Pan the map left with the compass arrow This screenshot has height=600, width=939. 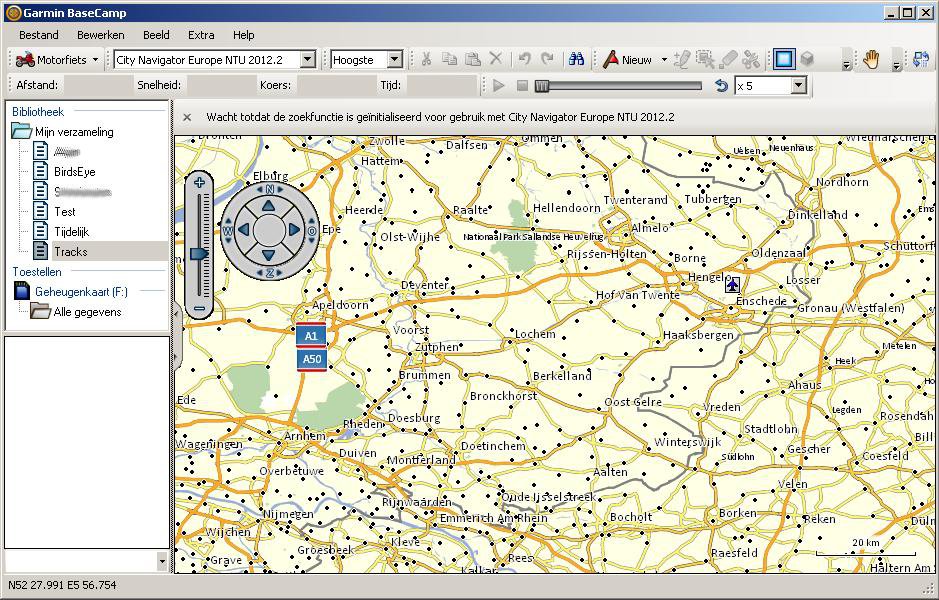(244, 229)
